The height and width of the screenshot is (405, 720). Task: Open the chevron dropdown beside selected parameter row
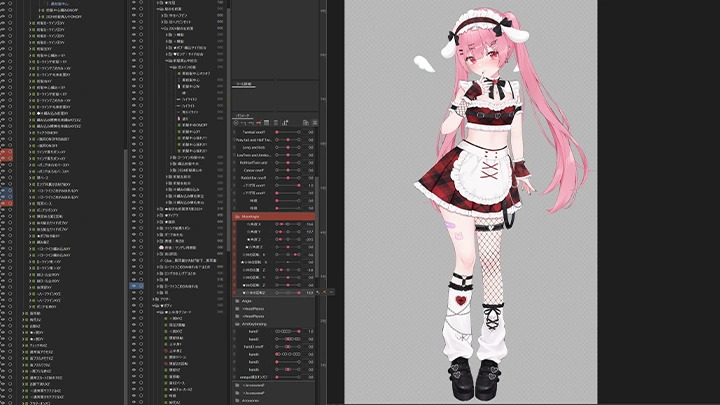(x=332, y=292)
